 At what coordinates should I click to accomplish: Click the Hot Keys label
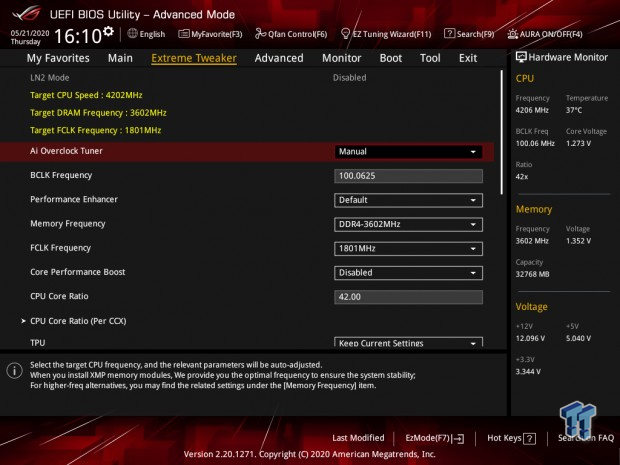(504, 438)
